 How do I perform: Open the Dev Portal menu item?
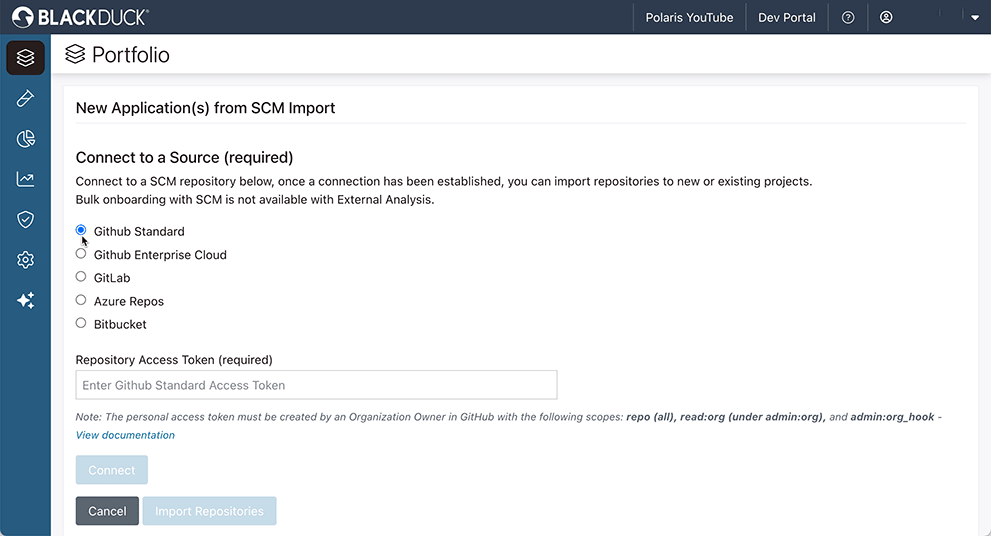point(787,18)
